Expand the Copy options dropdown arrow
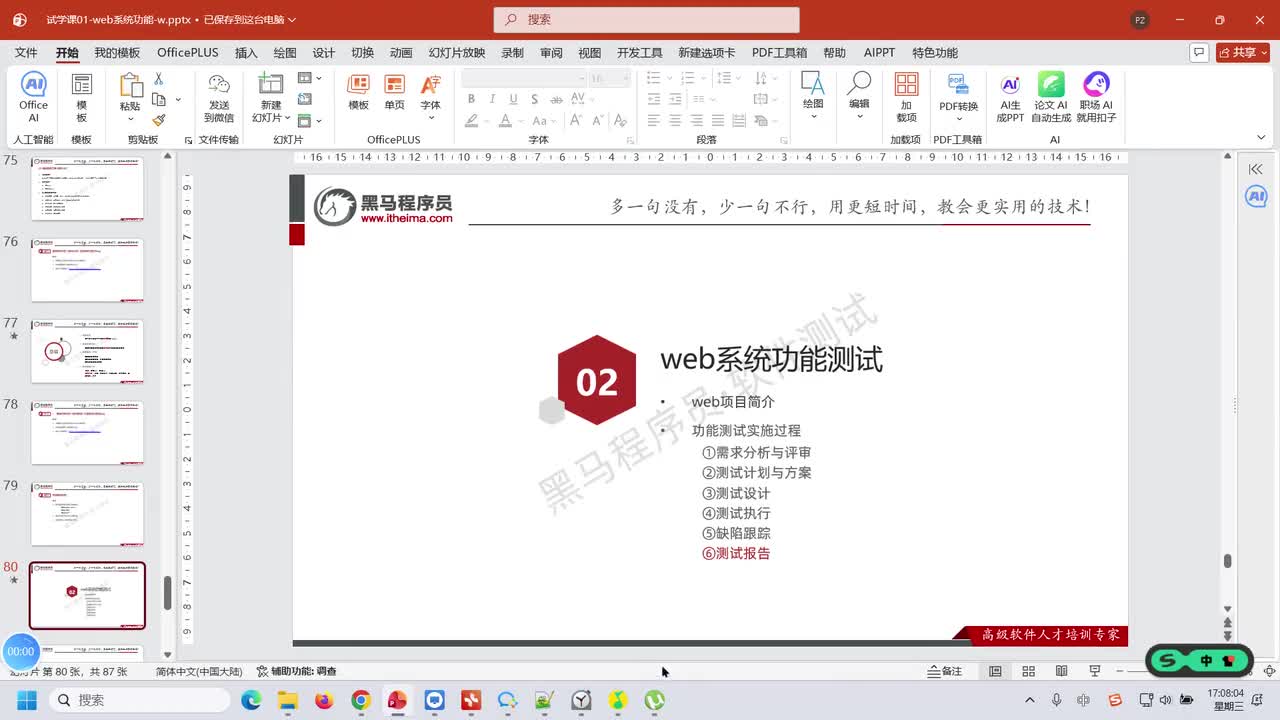The width and height of the screenshot is (1280, 720). pos(178,99)
